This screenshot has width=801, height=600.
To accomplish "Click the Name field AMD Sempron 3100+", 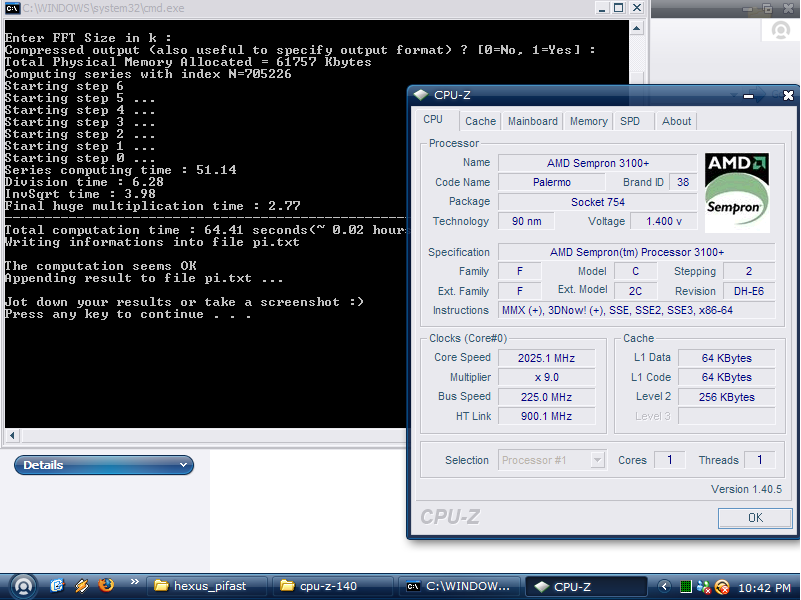I will tap(598, 163).
